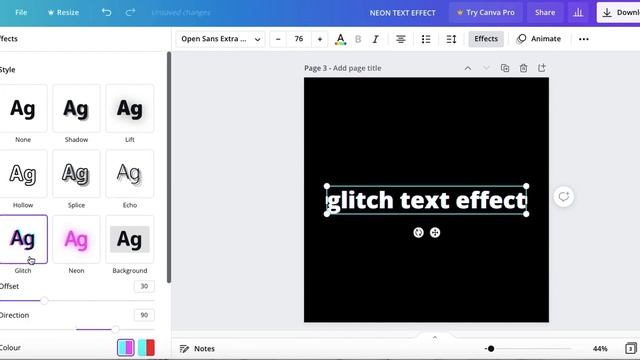Screen dimensions: 640x360
Task: Select the Glitch text style
Action: point(23,239)
